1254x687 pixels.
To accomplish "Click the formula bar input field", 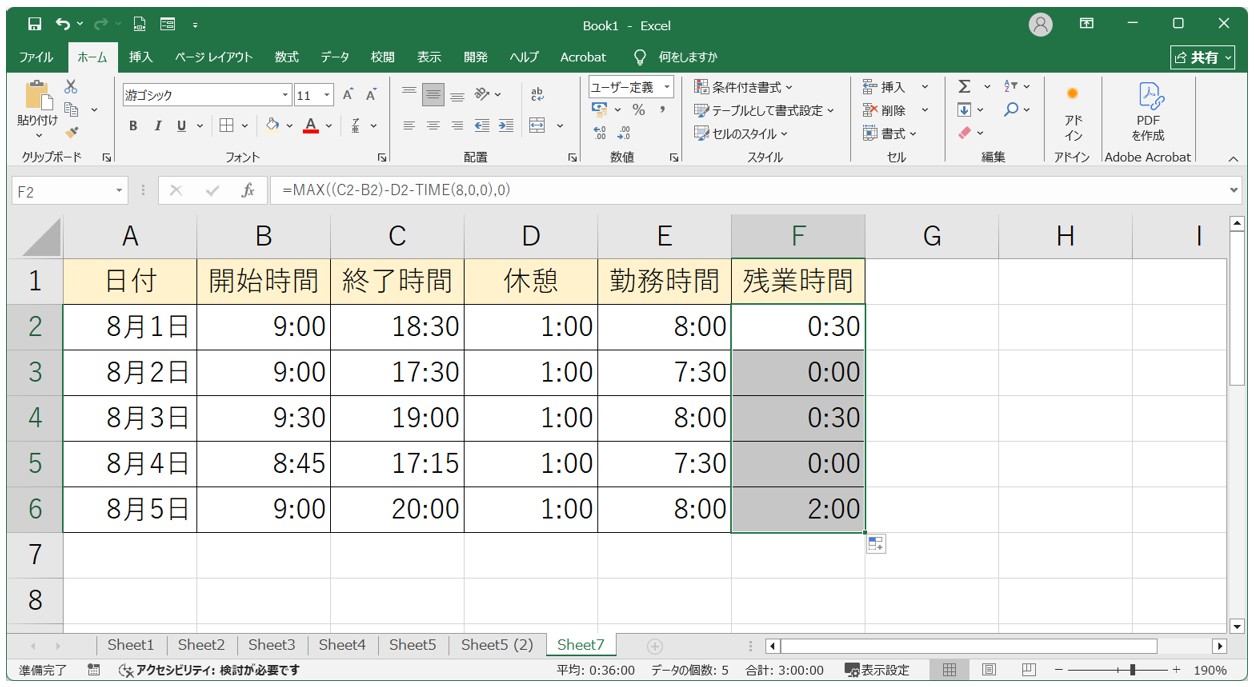I will [750, 190].
